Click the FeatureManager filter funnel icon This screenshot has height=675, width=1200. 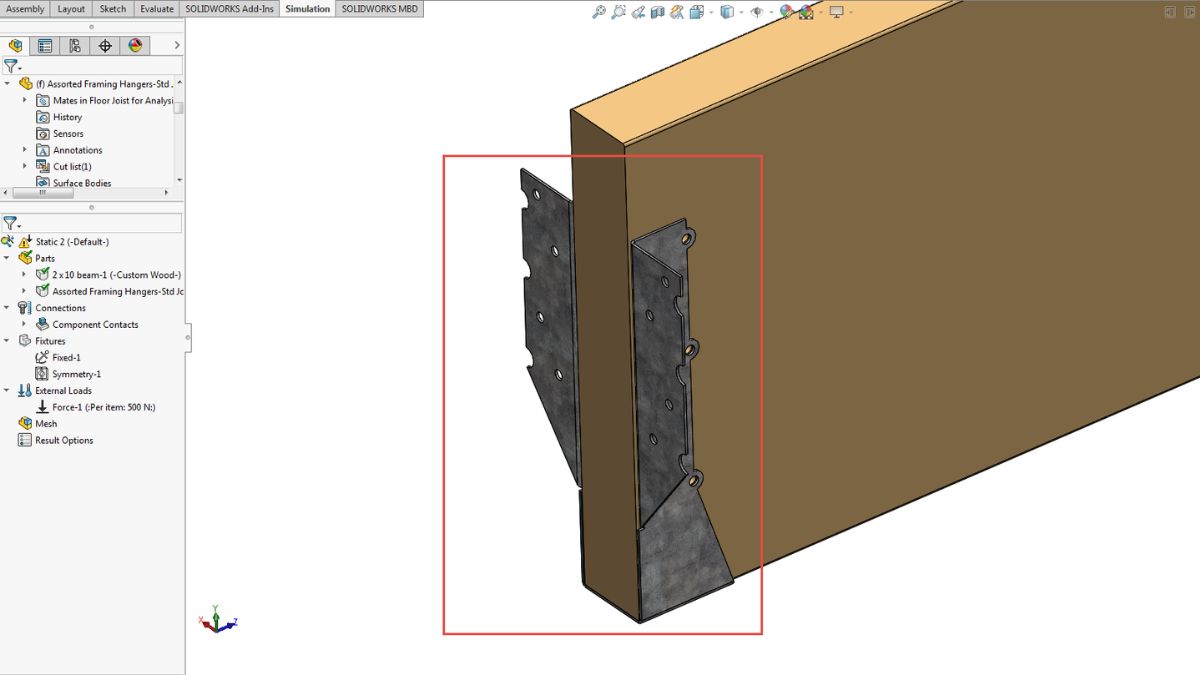[x=10, y=66]
